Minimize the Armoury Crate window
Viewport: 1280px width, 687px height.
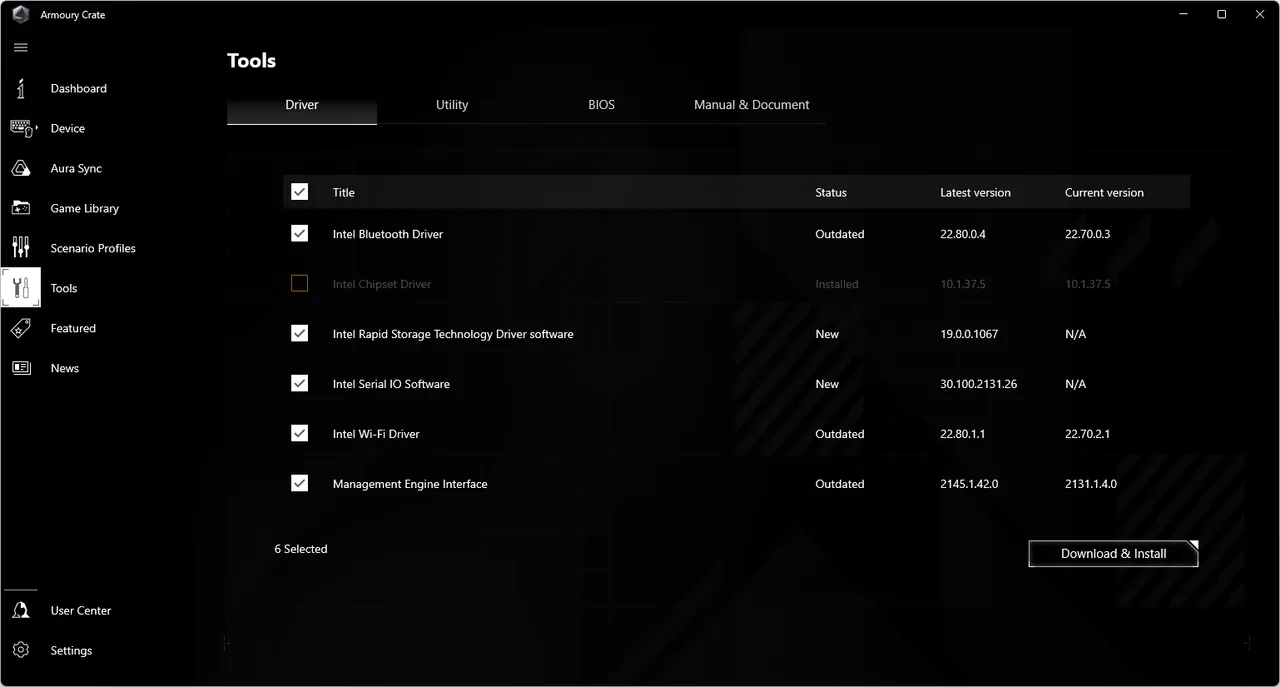point(1186,15)
